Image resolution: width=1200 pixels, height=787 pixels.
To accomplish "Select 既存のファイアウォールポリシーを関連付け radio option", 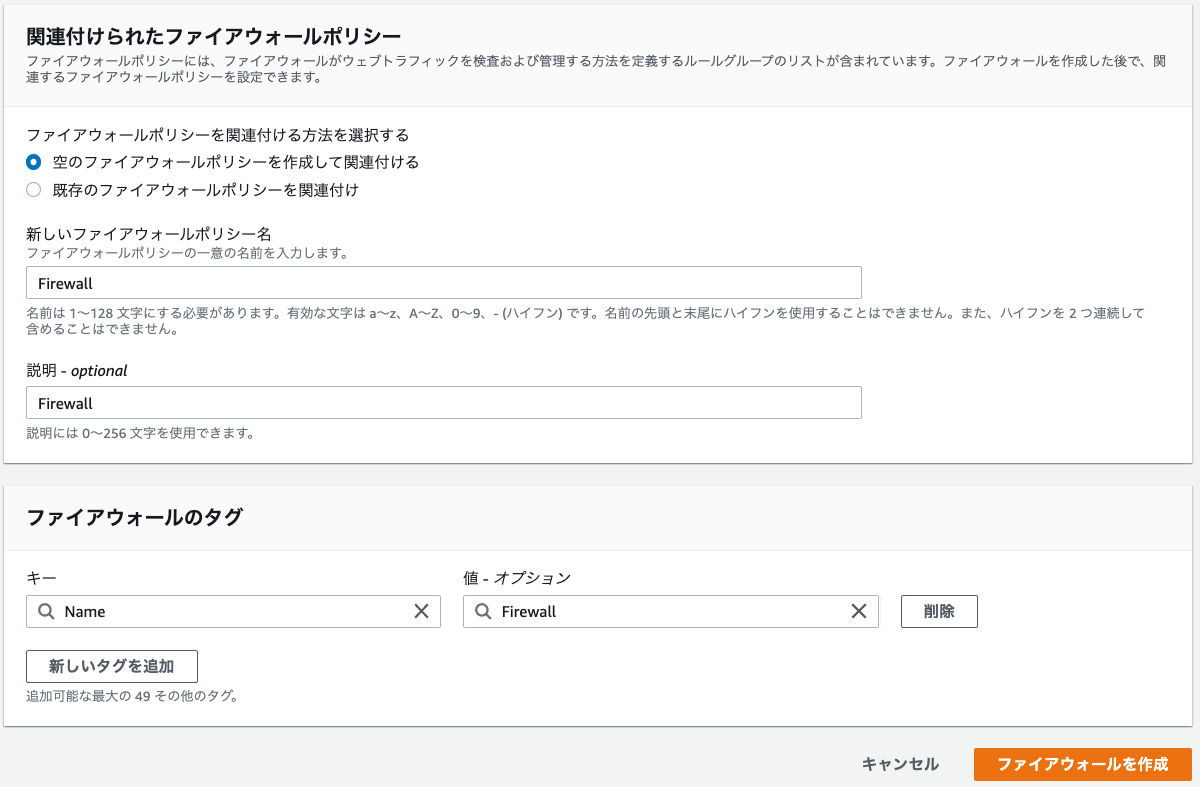I will point(34,190).
